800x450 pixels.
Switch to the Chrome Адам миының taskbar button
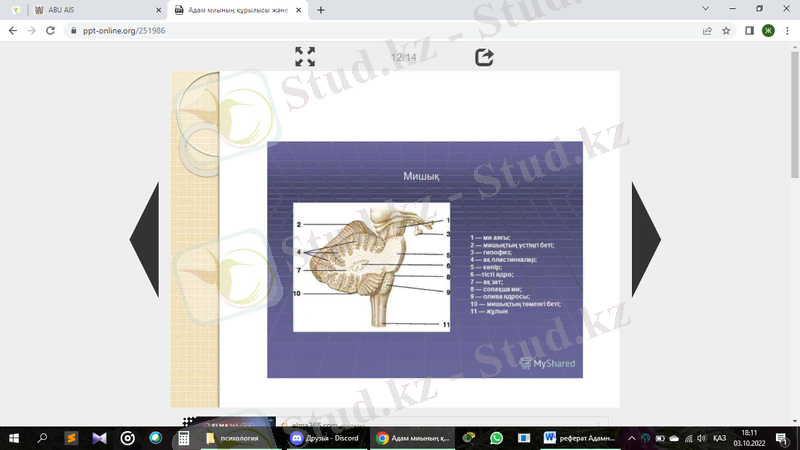(x=412, y=438)
